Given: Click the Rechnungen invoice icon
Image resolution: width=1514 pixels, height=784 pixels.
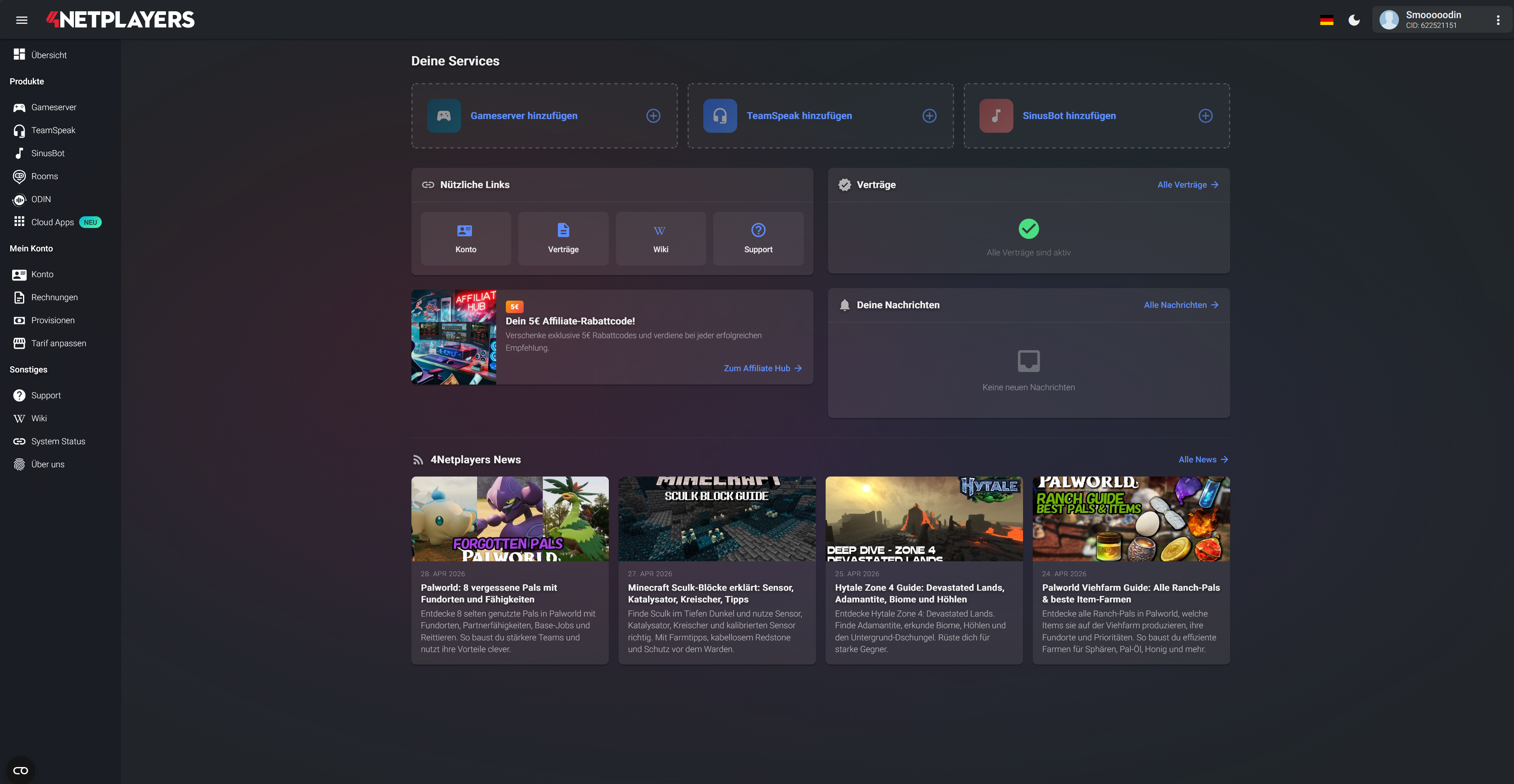Looking at the screenshot, I should pos(19,297).
